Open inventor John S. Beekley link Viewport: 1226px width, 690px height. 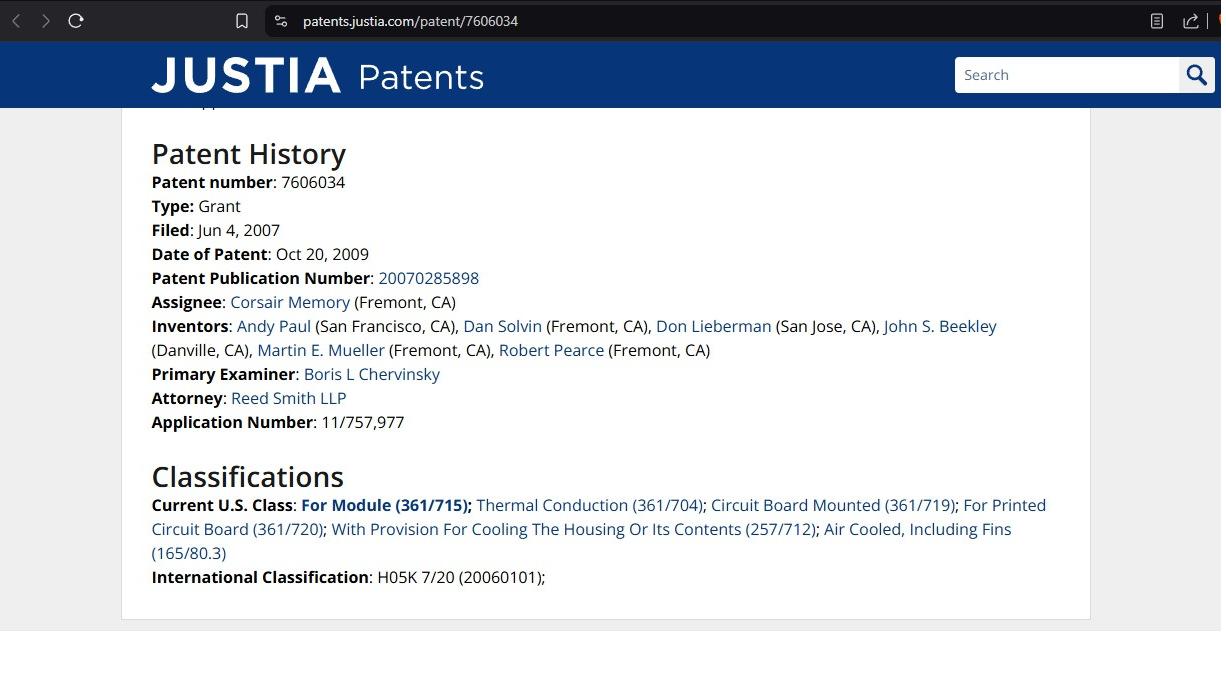[939, 326]
